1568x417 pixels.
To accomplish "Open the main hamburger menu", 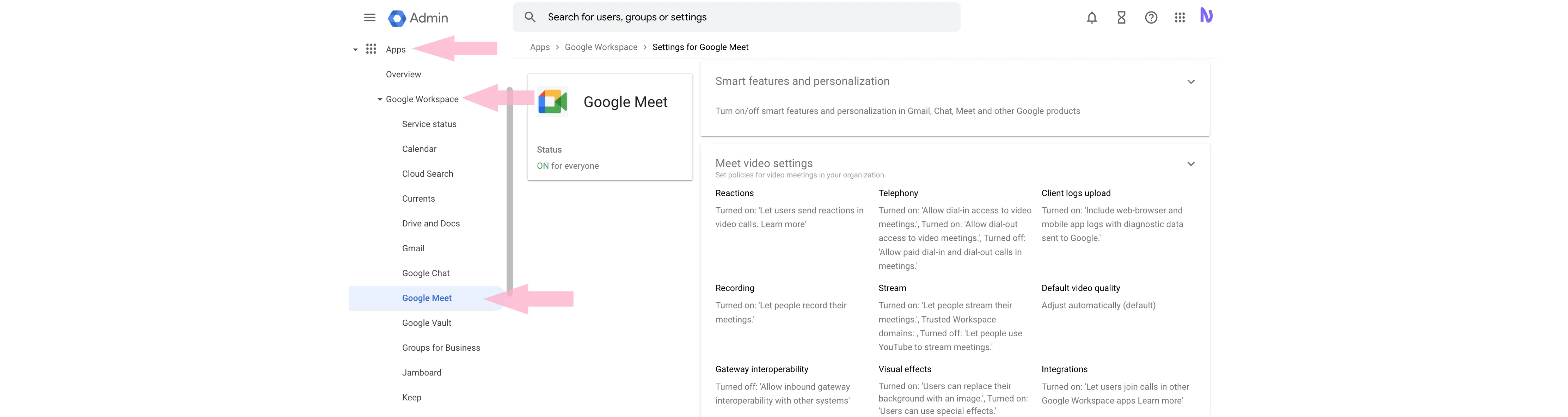I will pos(369,18).
